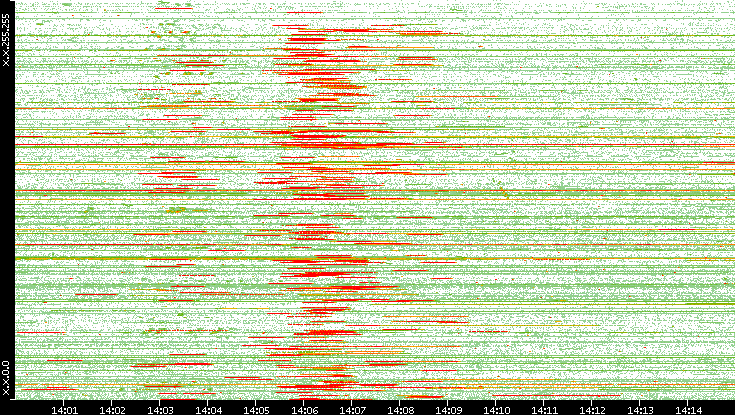Select the 14:09 time marker
This screenshot has height=415, width=735.
point(448,408)
